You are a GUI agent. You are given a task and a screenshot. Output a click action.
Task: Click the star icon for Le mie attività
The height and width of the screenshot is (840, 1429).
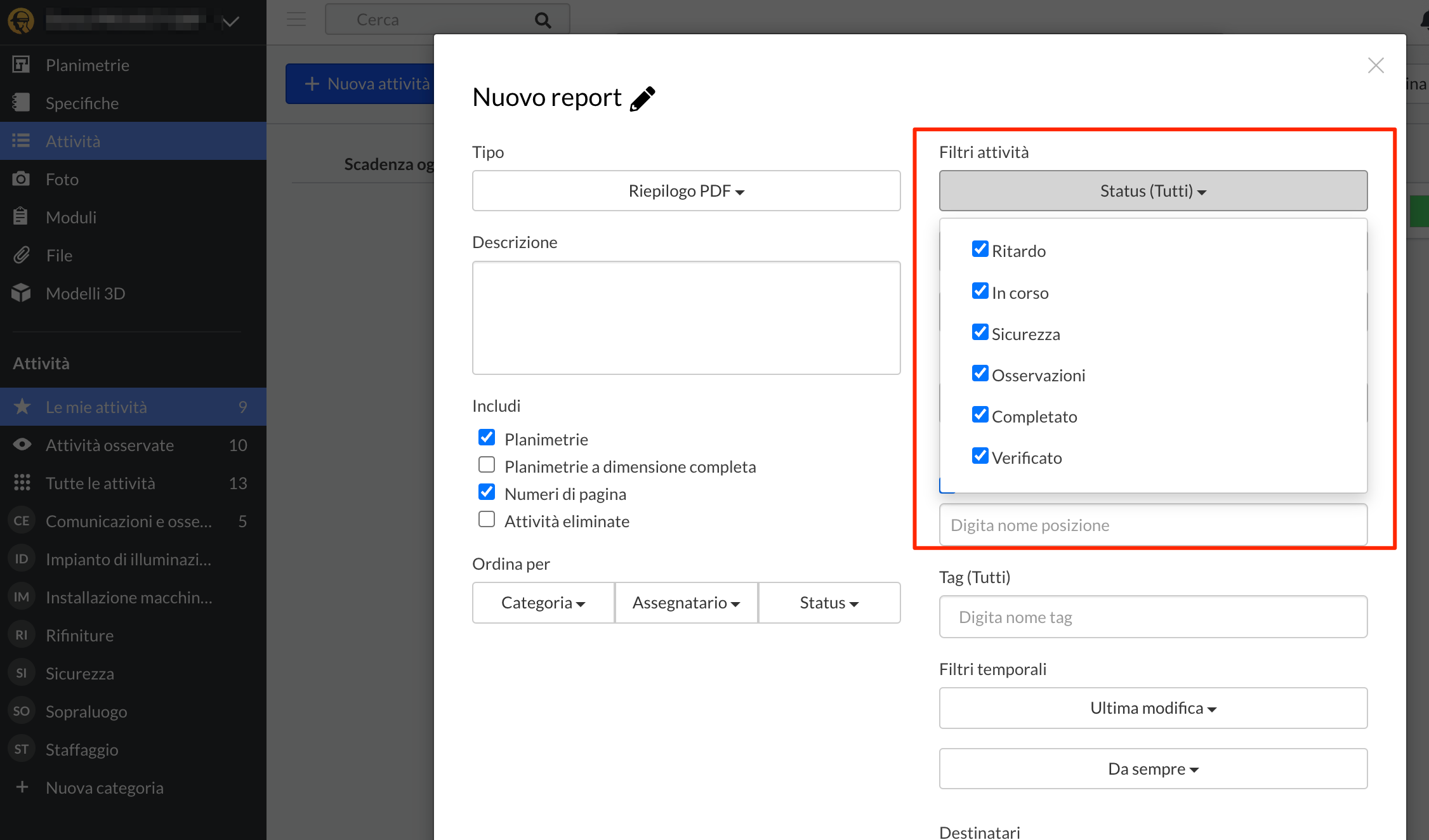(x=22, y=407)
